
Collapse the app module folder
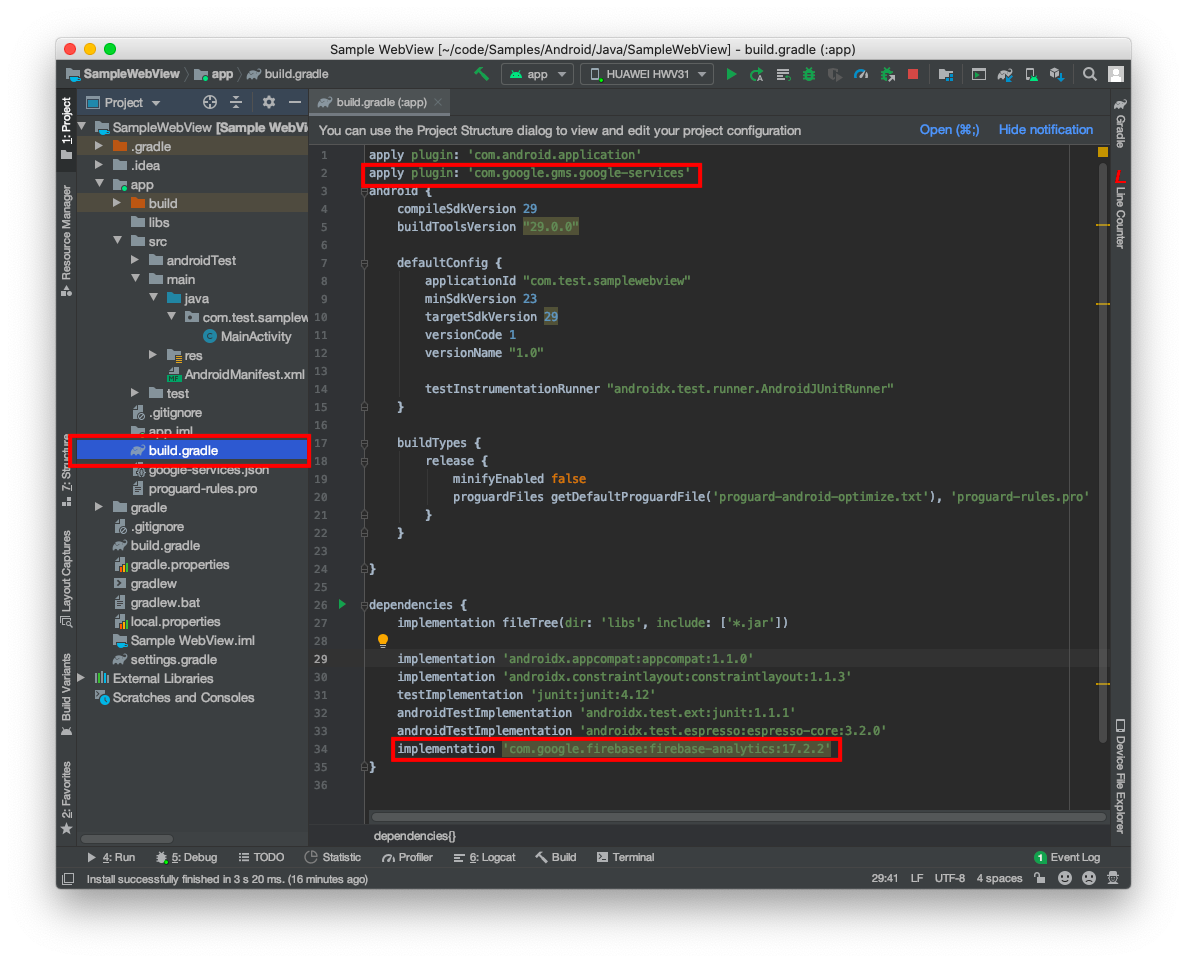coord(99,184)
